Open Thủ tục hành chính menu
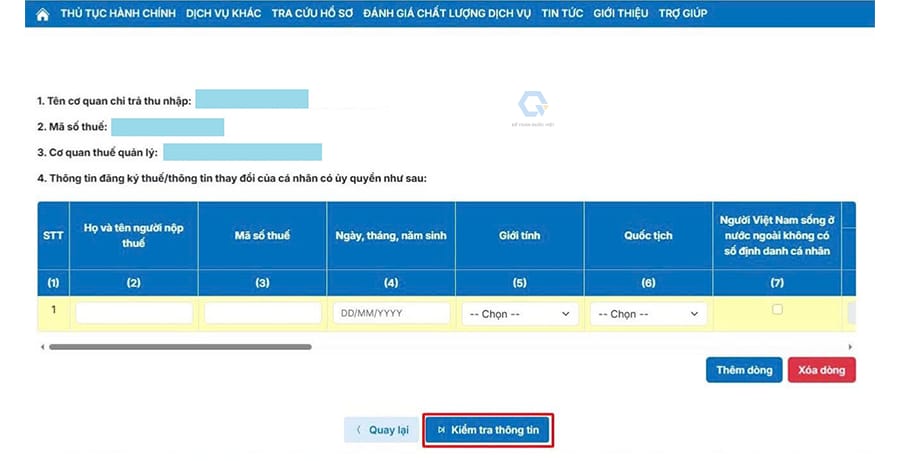 coord(118,14)
